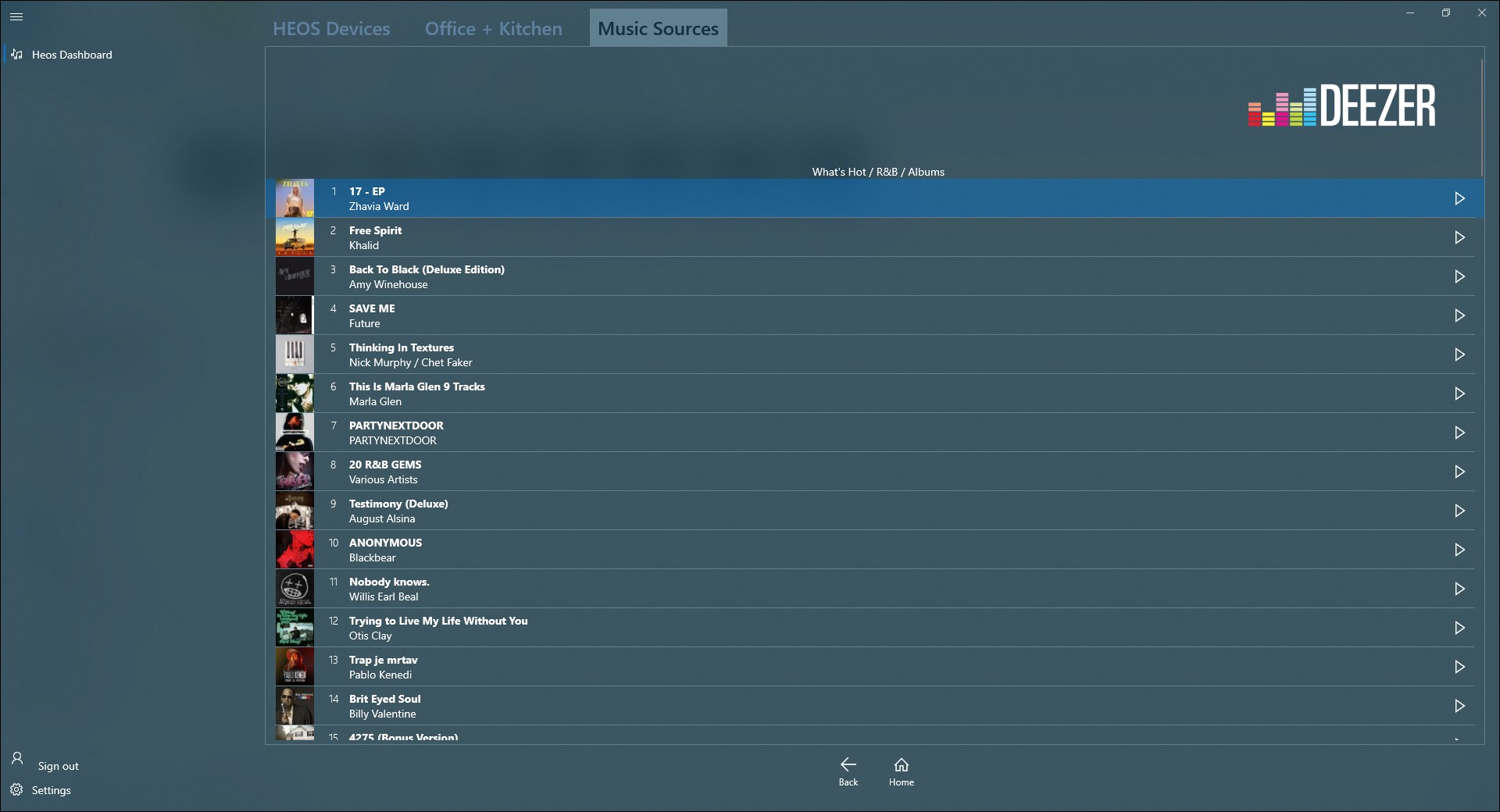Click the album list vertical scrollbar
The image size is (1500, 812).
[x=1481, y=117]
